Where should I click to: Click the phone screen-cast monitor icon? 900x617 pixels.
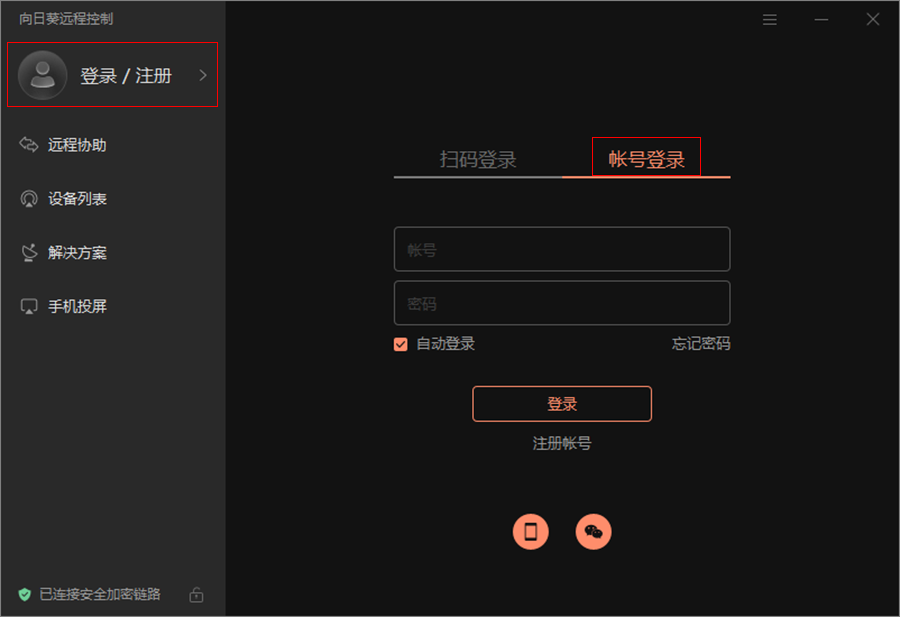pos(29,306)
